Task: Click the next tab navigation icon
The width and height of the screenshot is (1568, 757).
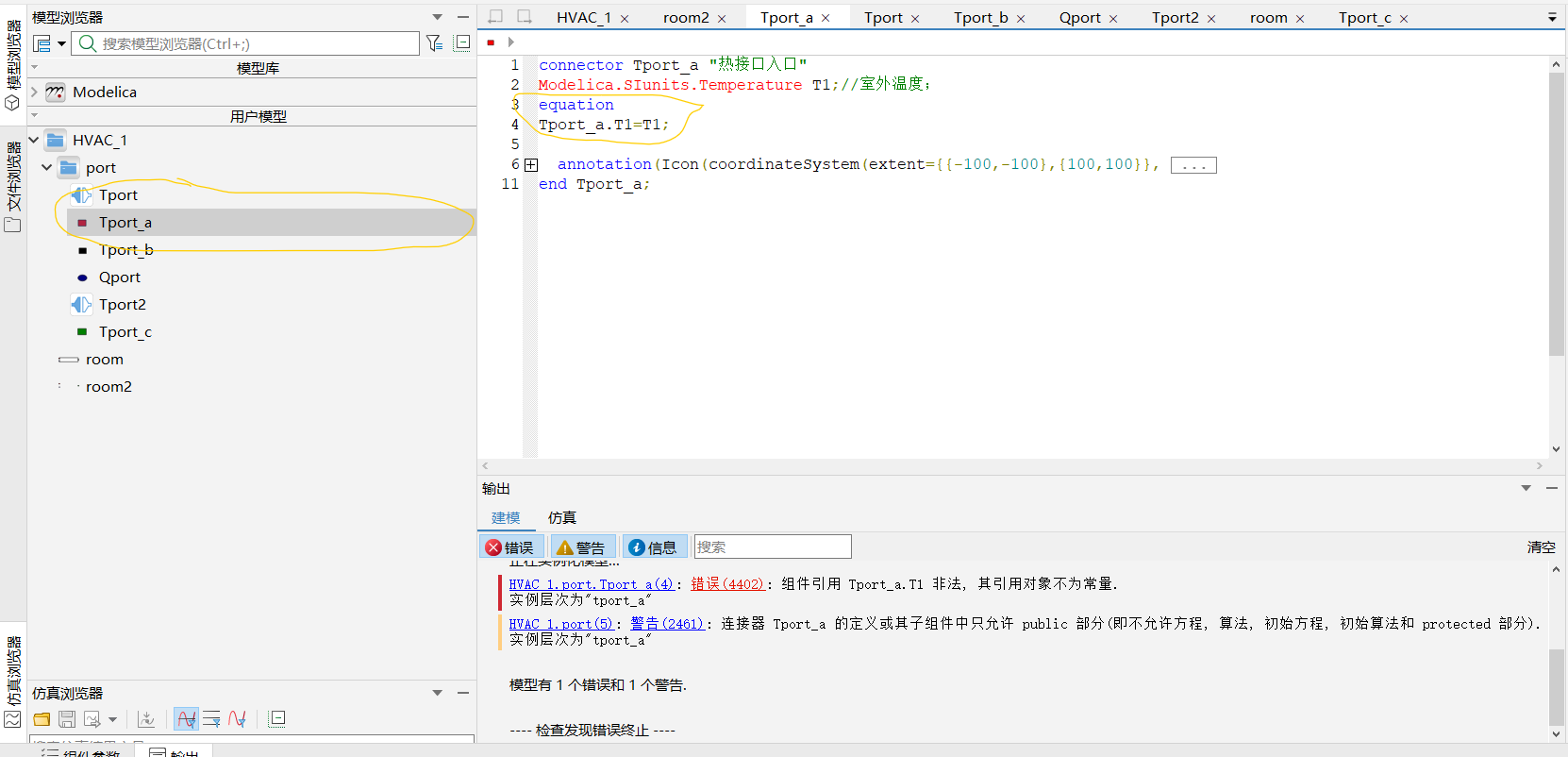Action: pyautogui.click(x=525, y=17)
